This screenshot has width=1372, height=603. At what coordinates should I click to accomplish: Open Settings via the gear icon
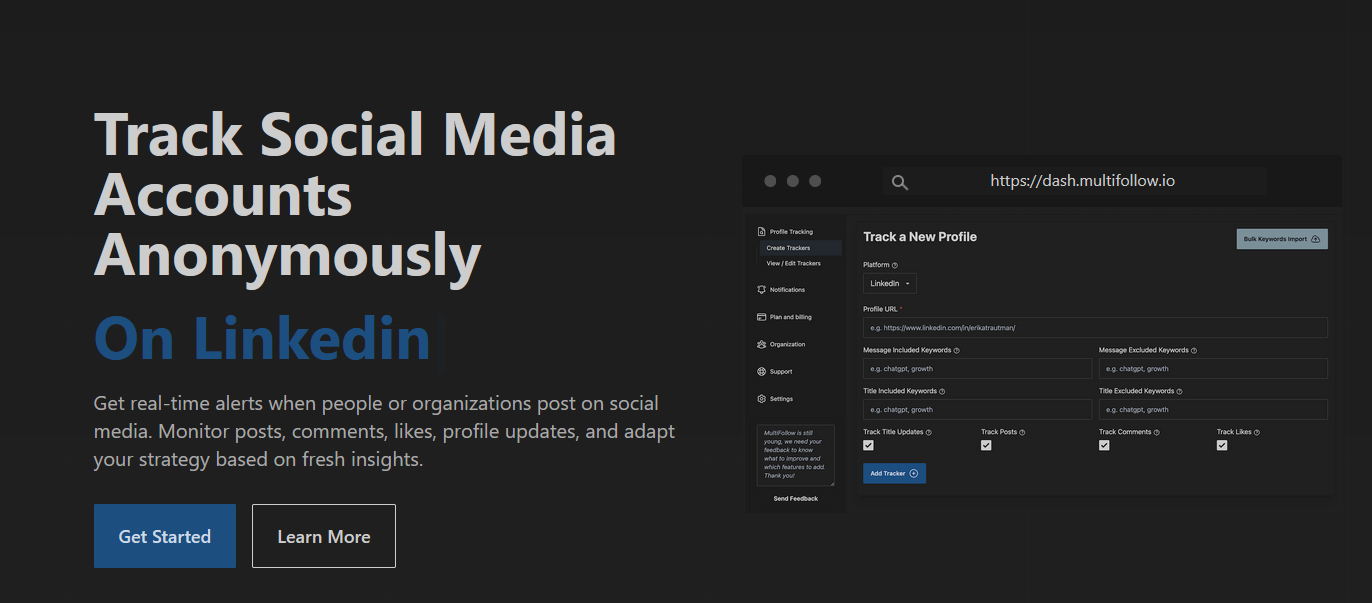[x=762, y=399]
